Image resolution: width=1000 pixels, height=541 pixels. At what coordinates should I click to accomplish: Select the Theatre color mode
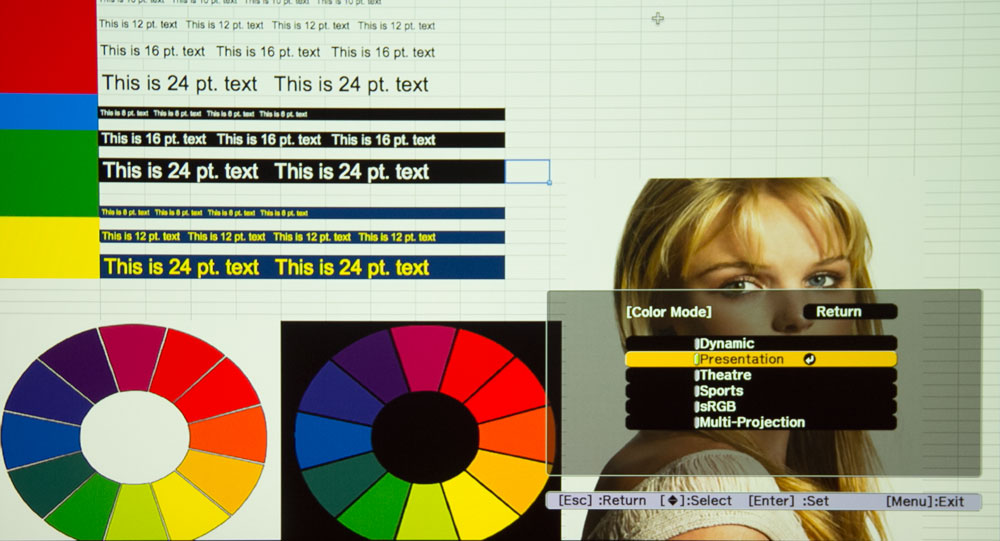[761, 375]
